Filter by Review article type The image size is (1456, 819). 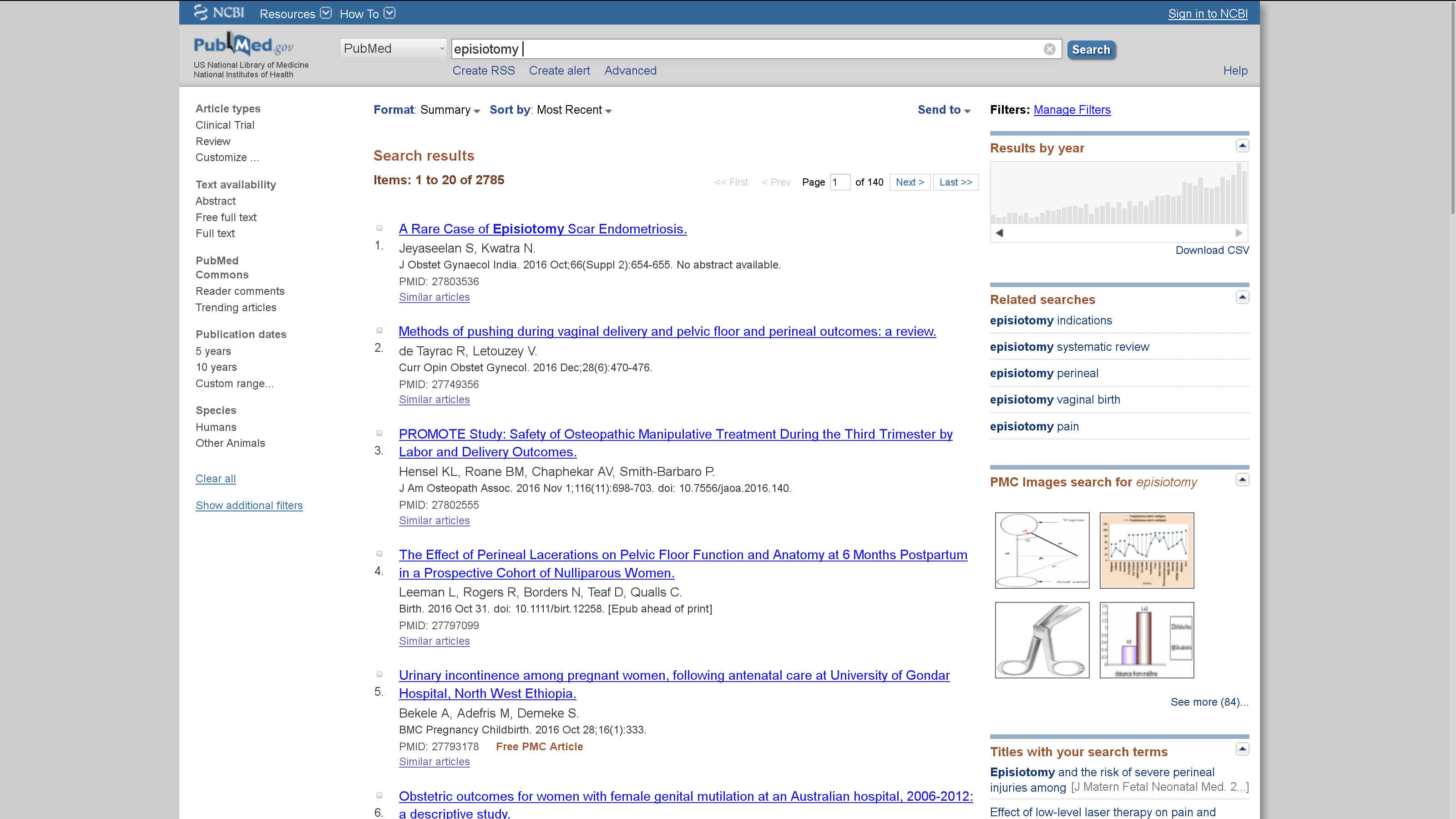[212, 142]
